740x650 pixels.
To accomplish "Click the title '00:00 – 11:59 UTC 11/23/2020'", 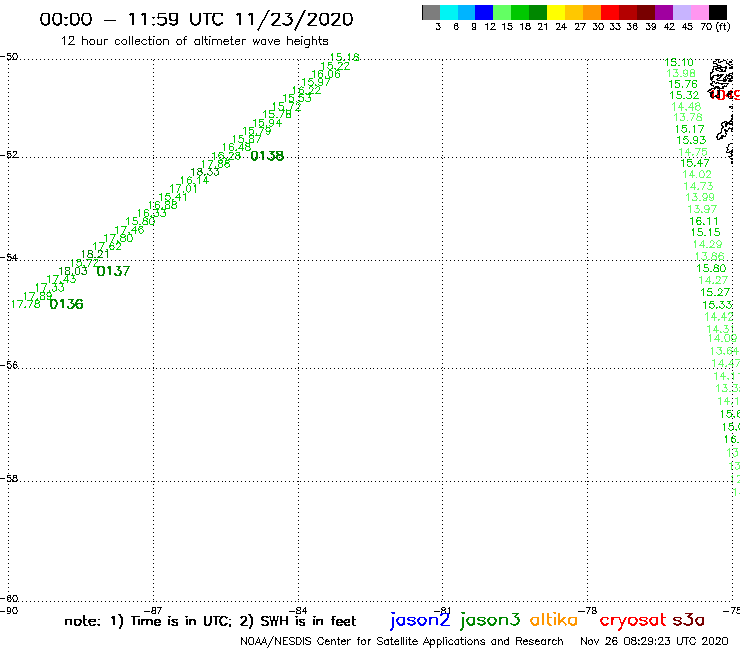I will (x=196, y=19).
